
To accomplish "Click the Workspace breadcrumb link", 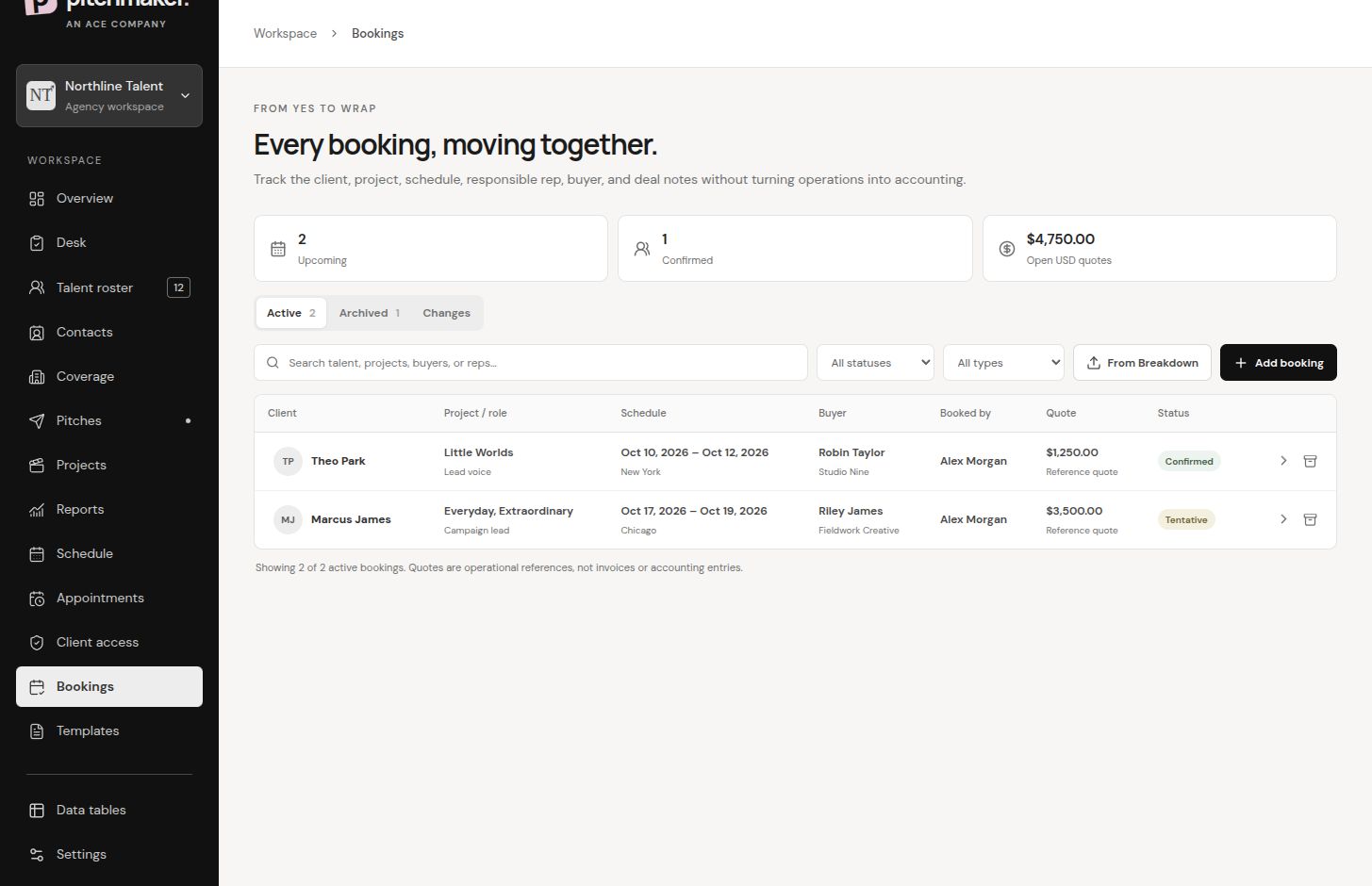I will click(285, 33).
